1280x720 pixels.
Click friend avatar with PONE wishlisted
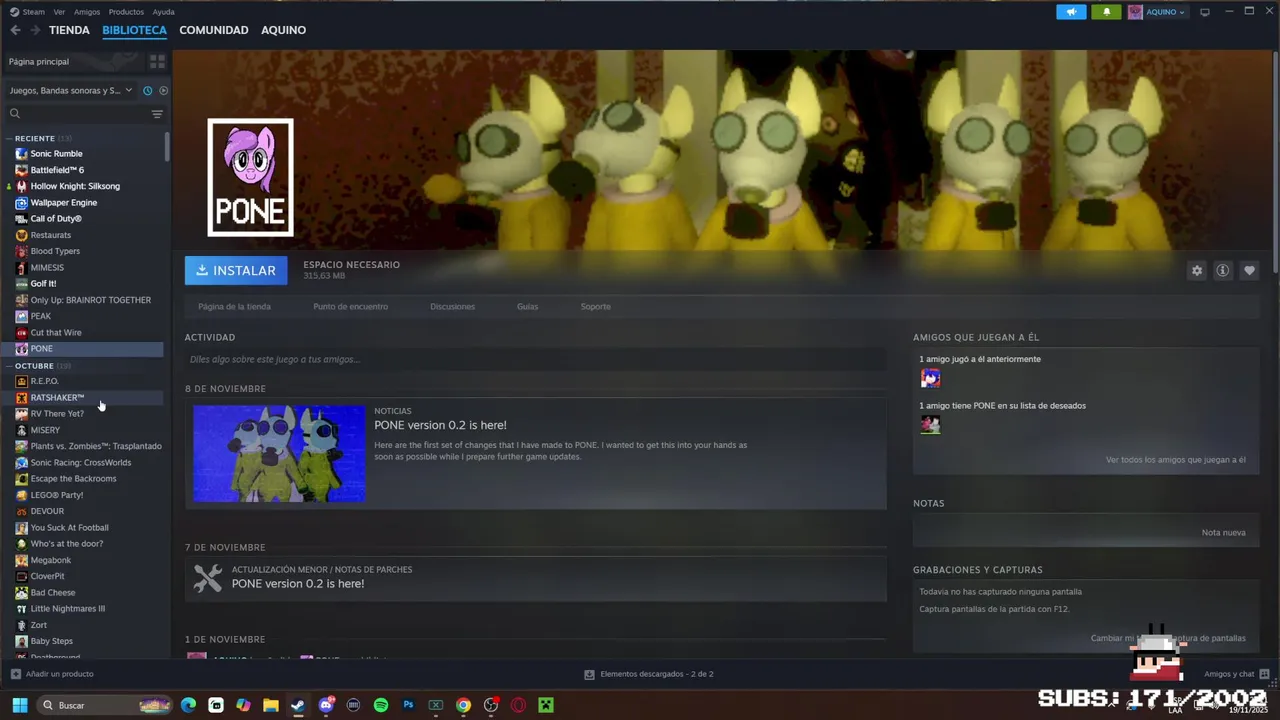pyautogui.click(x=930, y=424)
